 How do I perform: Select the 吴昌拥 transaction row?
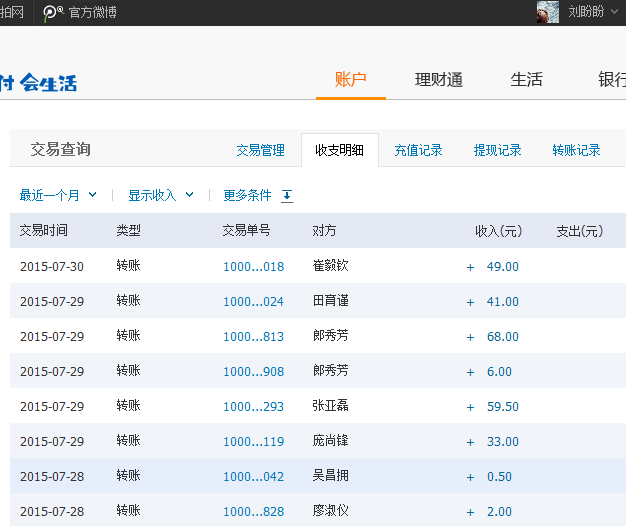pyautogui.click(x=330, y=477)
